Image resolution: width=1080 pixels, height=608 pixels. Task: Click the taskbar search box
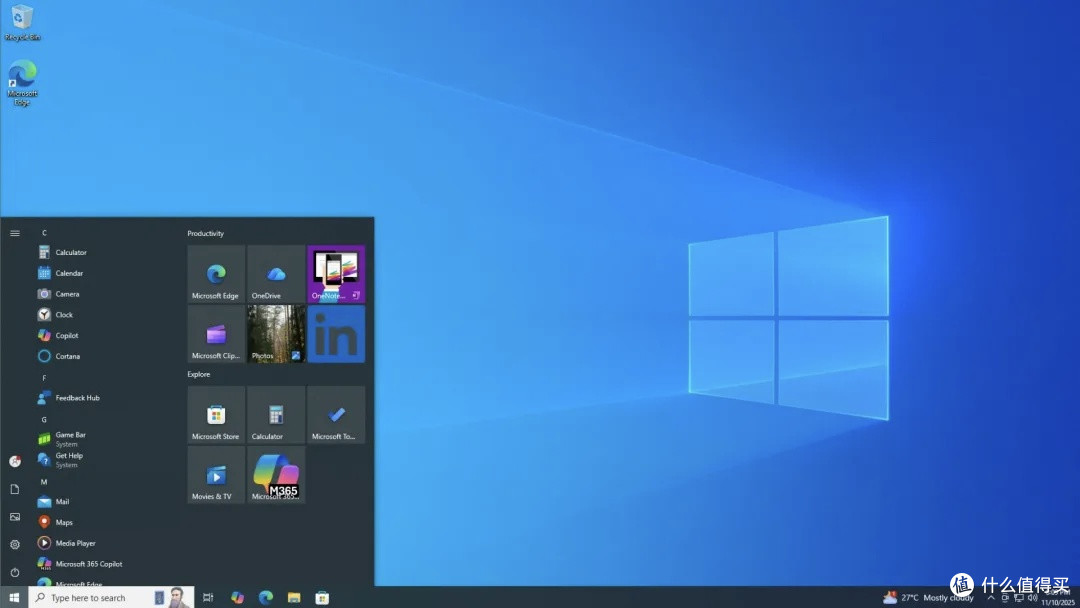(x=111, y=598)
